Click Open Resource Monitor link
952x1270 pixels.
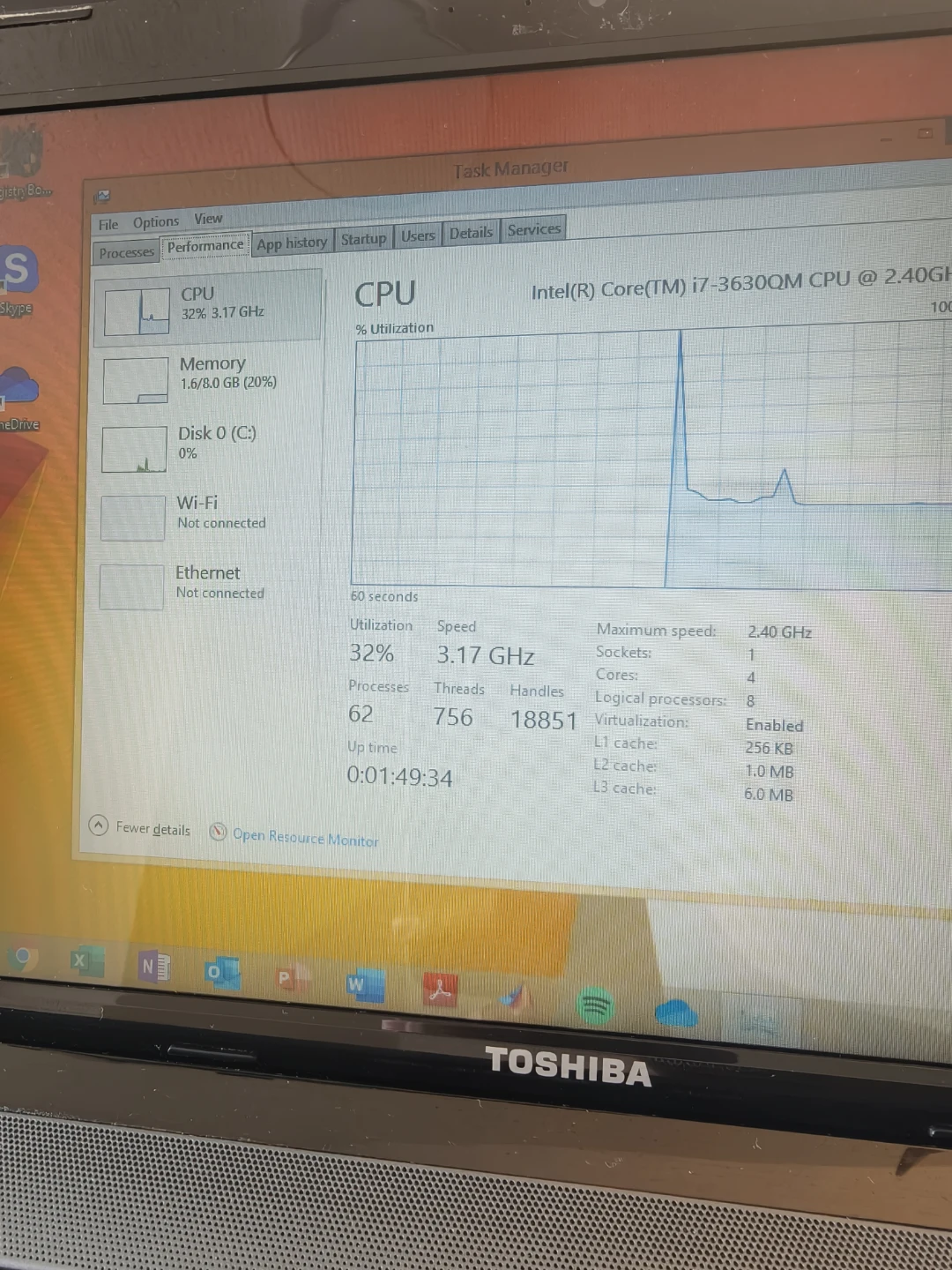(306, 838)
